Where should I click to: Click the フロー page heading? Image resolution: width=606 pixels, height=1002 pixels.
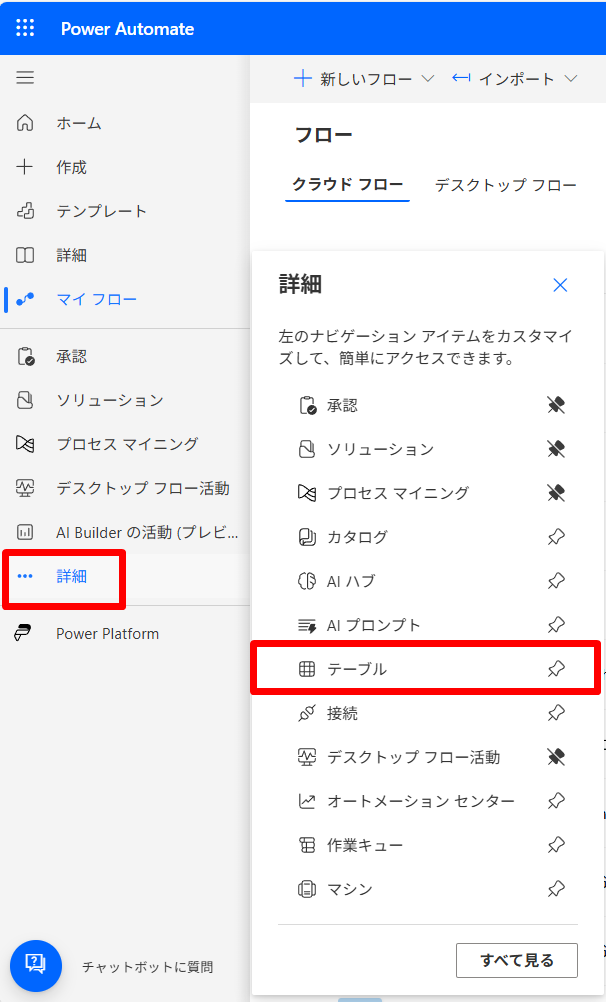coord(323,135)
